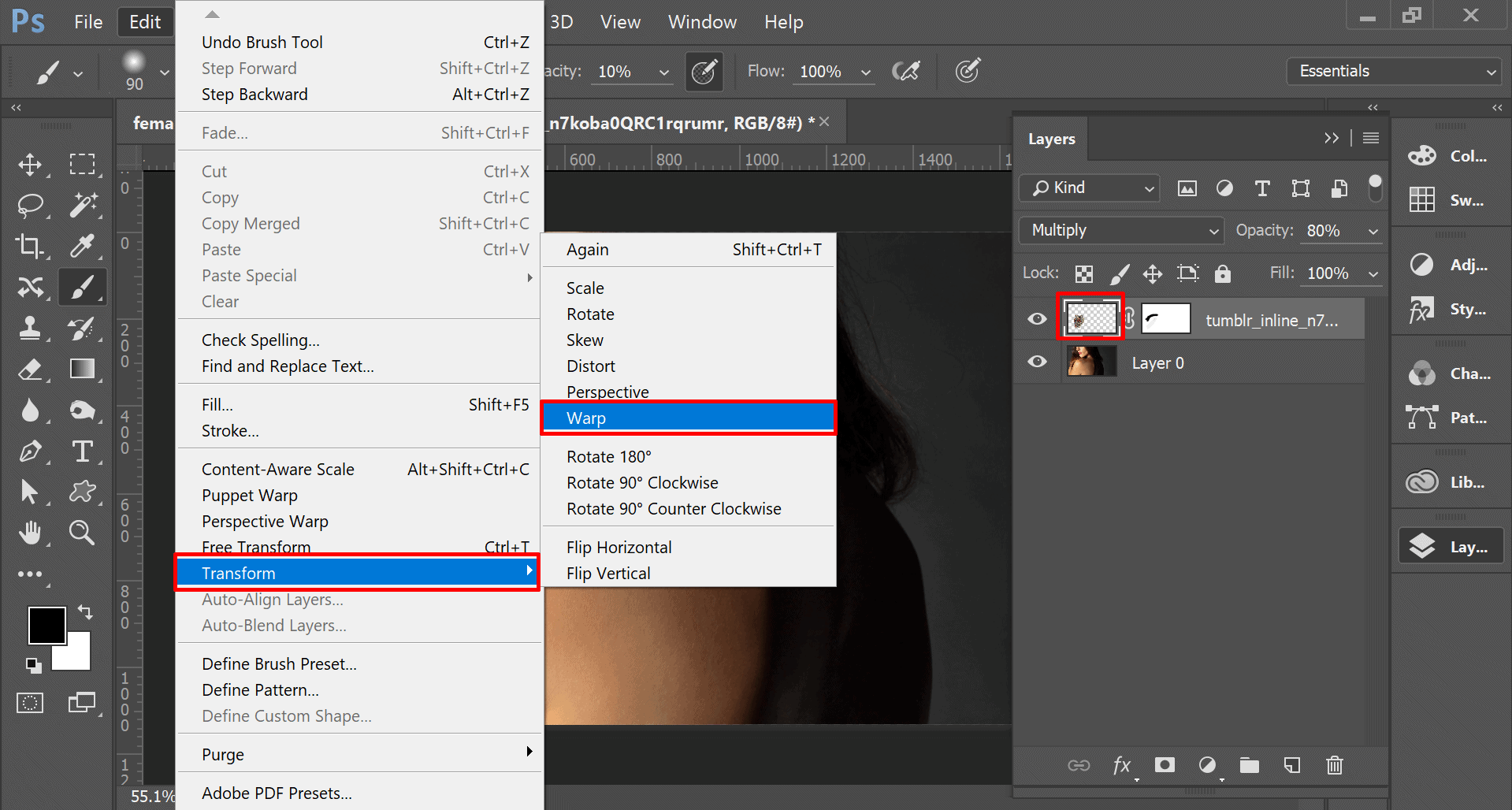Toggle pressure for opacity button
1512x810 pixels.
(704, 72)
